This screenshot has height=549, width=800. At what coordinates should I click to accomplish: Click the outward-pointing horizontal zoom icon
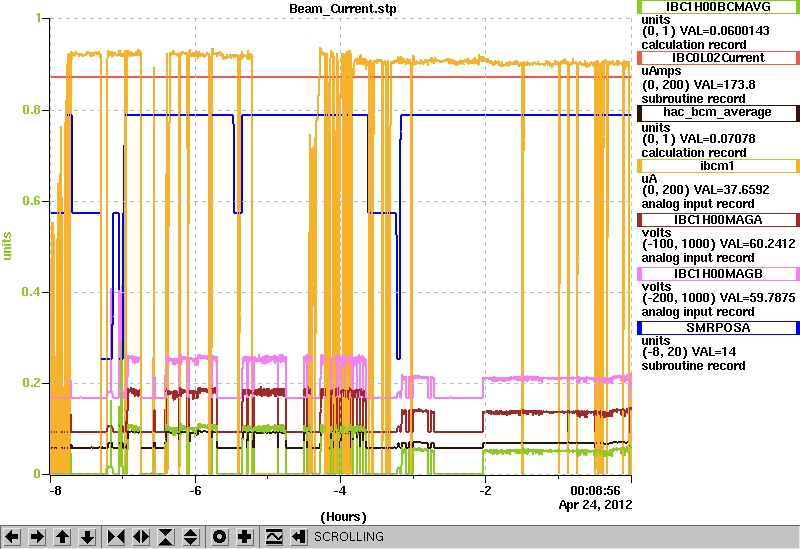click(141, 537)
